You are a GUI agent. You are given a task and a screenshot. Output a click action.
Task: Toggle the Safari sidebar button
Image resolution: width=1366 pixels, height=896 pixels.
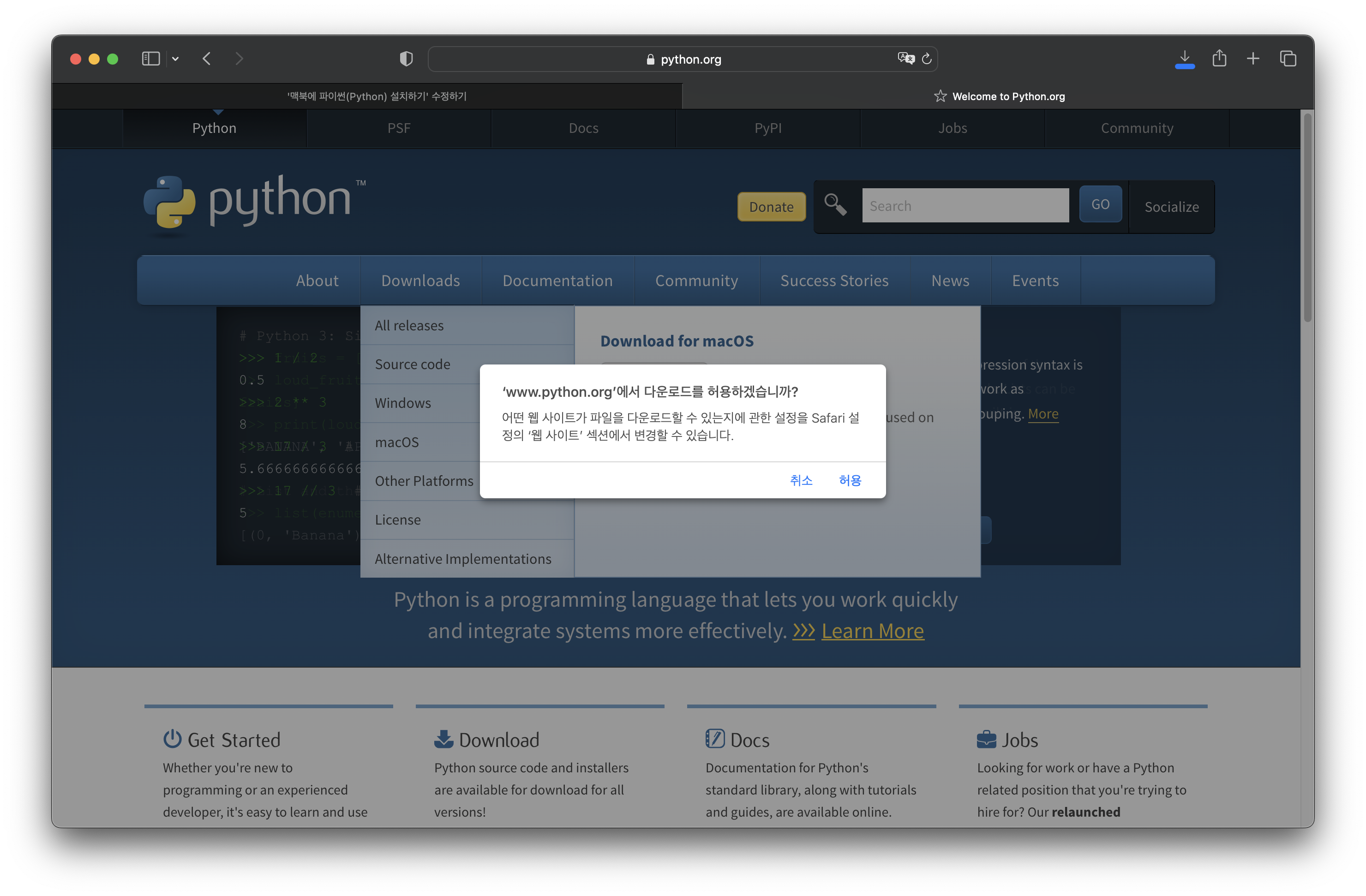(x=150, y=59)
